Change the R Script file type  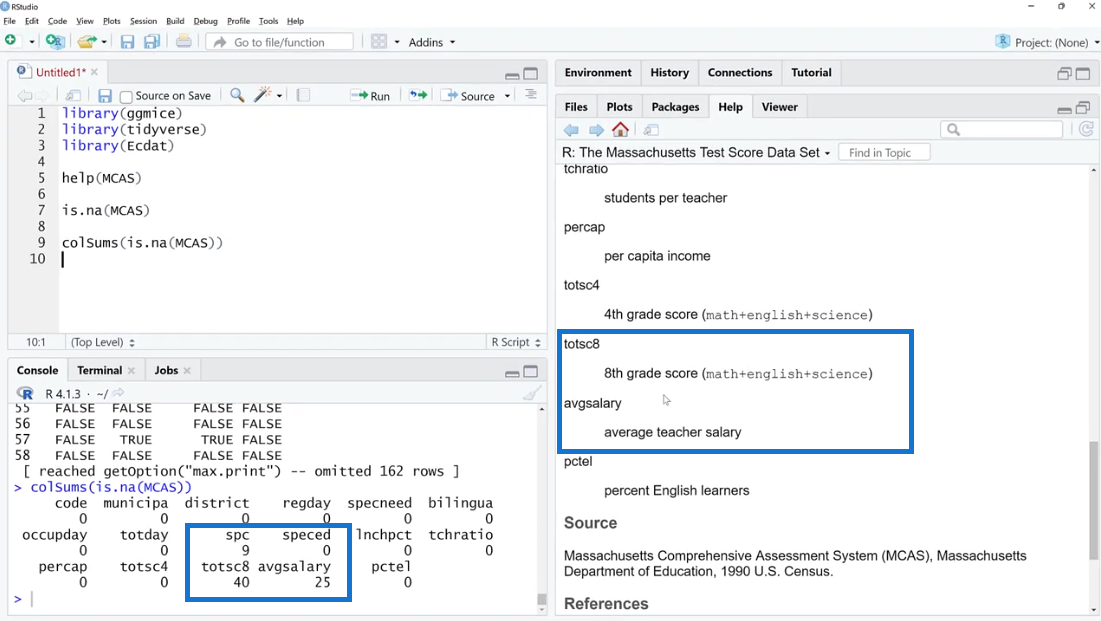coord(516,342)
